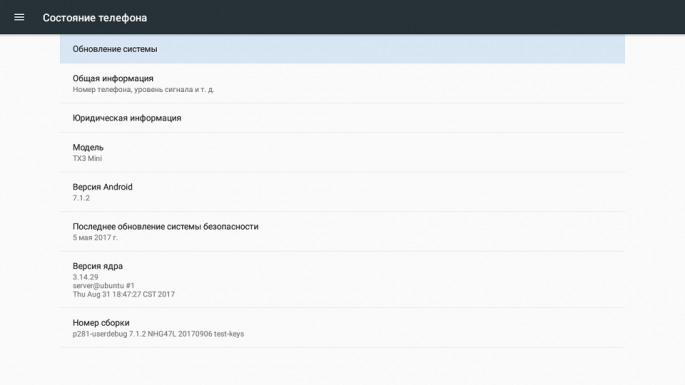Click the 3.14.29 kernel version number
Image resolution: width=685 pixels, height=385 pixels.
click(x=86, y=277)
